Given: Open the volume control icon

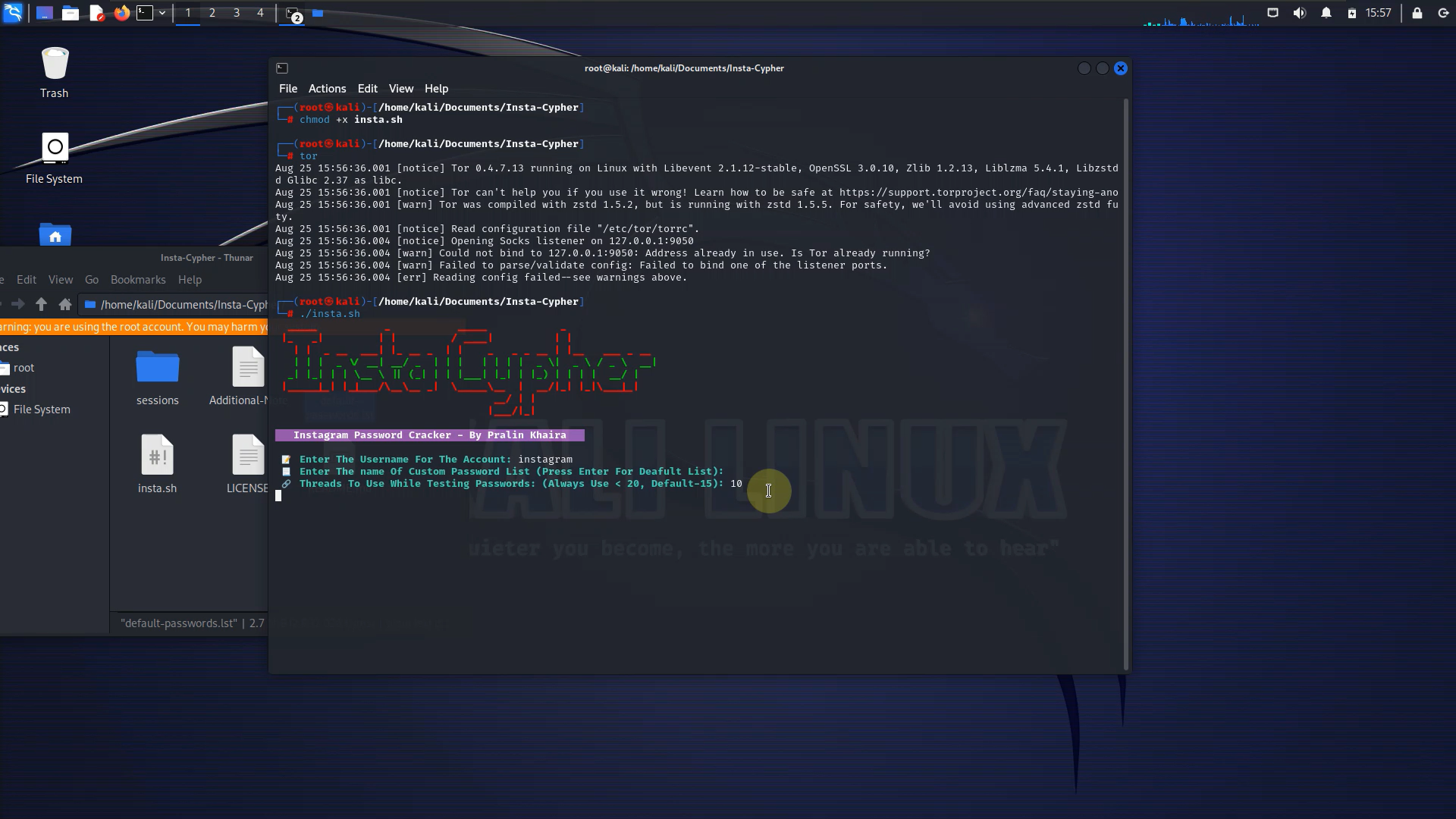Looking at the screenshot, I should [x=1299, y=13].
